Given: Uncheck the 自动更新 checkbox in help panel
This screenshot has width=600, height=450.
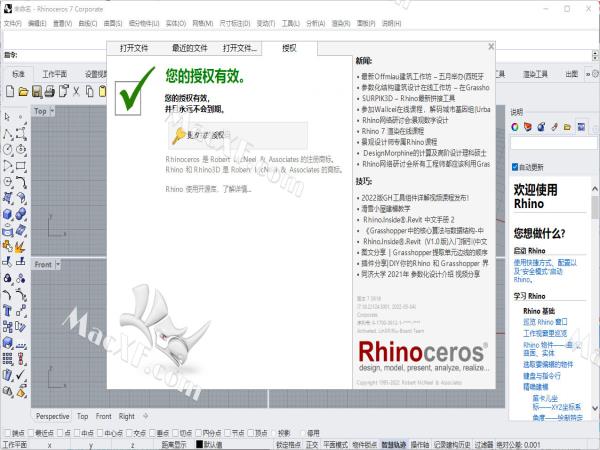Looking at the screenshot, I should point(515,167).
